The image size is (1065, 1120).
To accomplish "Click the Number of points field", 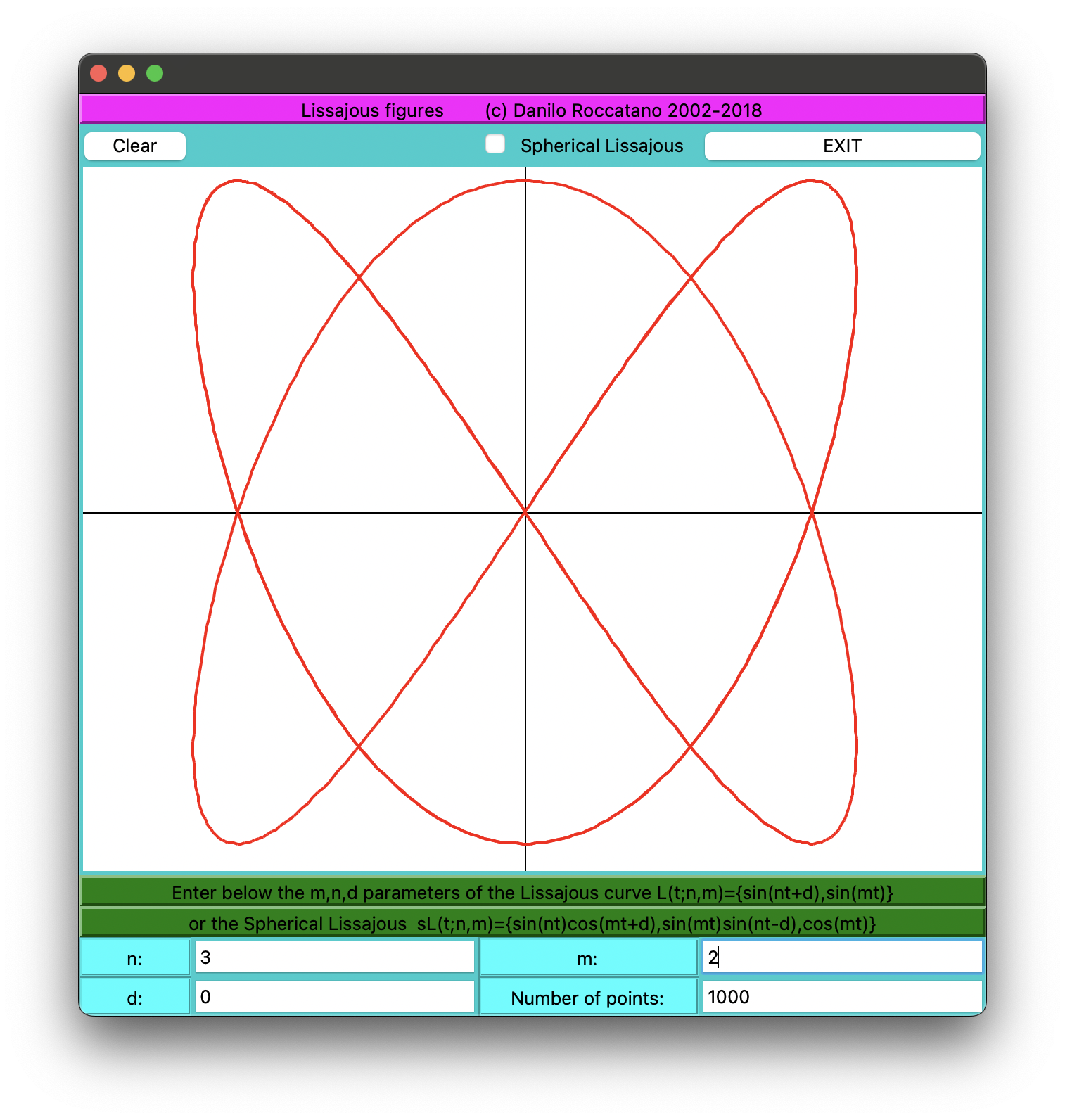I will (842, 997).
